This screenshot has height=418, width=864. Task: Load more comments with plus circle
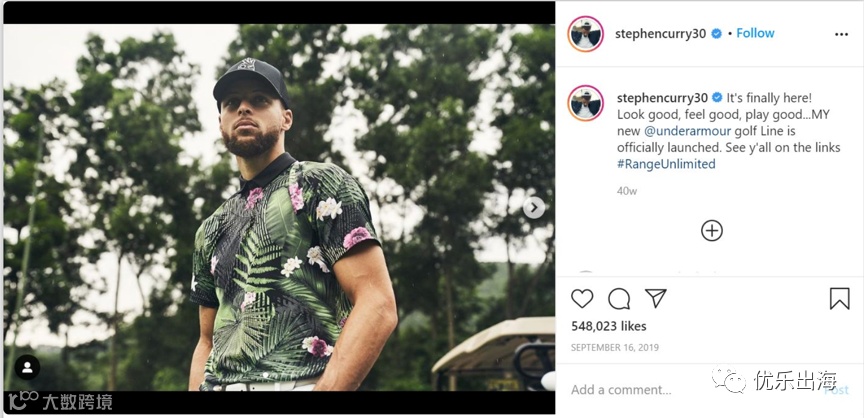point(711,231)
